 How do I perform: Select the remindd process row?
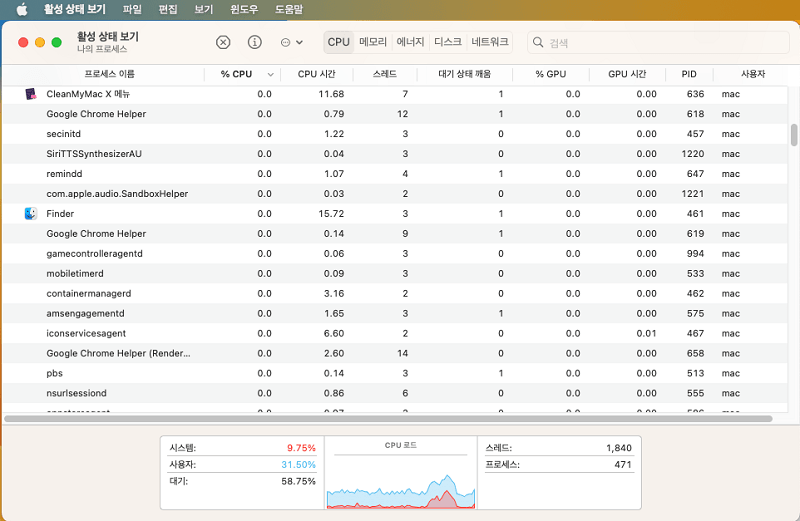(x=395, y=173)
